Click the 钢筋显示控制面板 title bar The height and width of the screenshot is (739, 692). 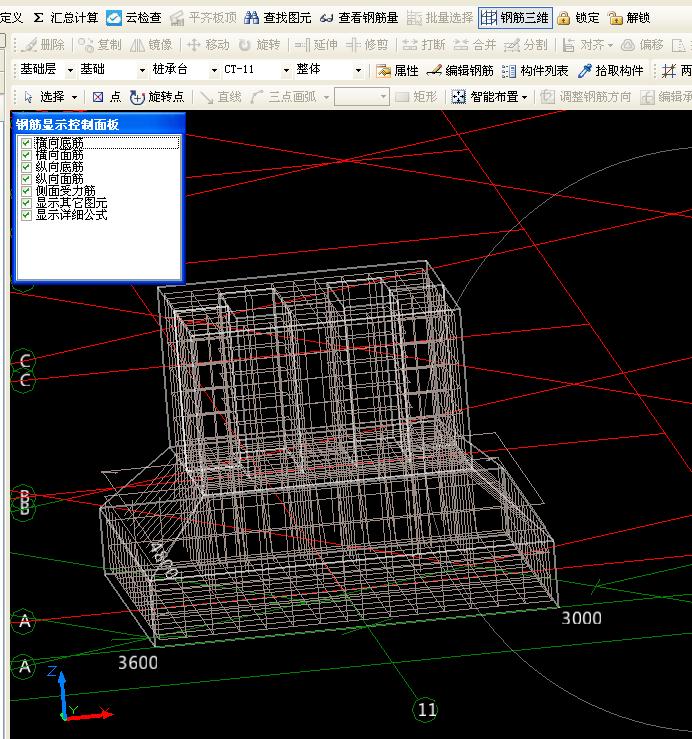[99, 124]
